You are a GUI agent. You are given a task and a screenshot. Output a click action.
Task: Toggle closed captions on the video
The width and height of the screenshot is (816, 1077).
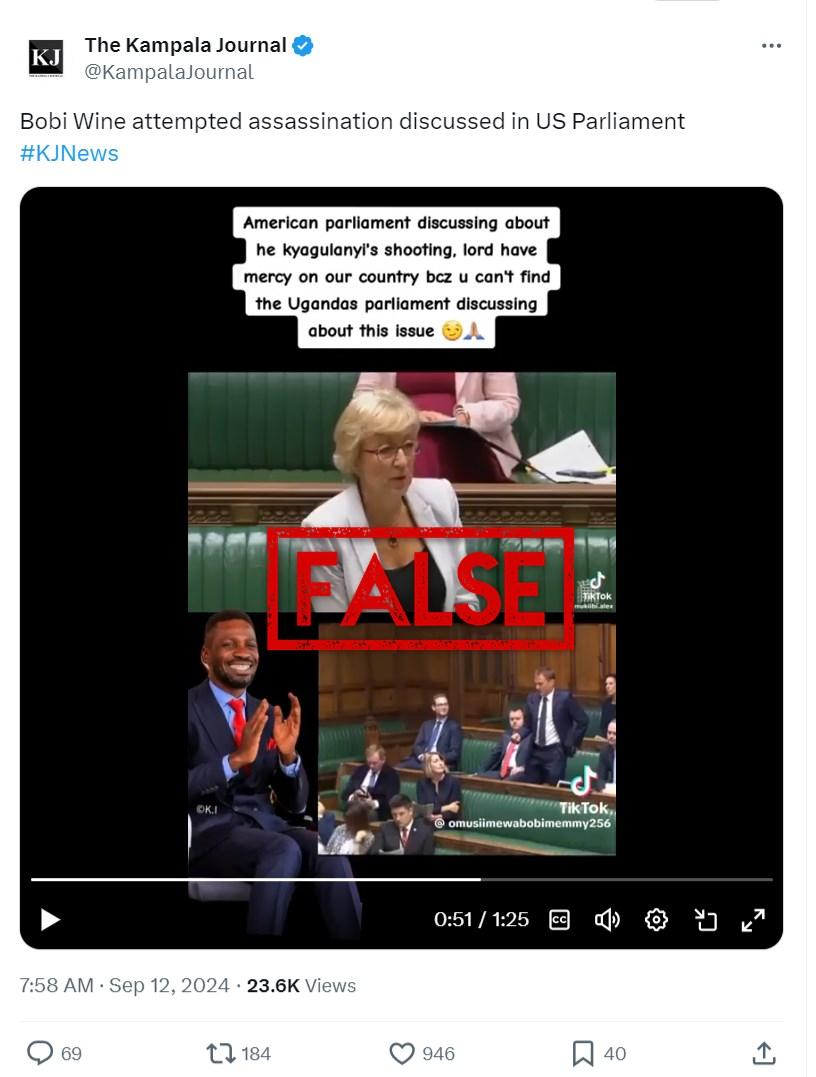pyautogui.click(x=560, y=920)
